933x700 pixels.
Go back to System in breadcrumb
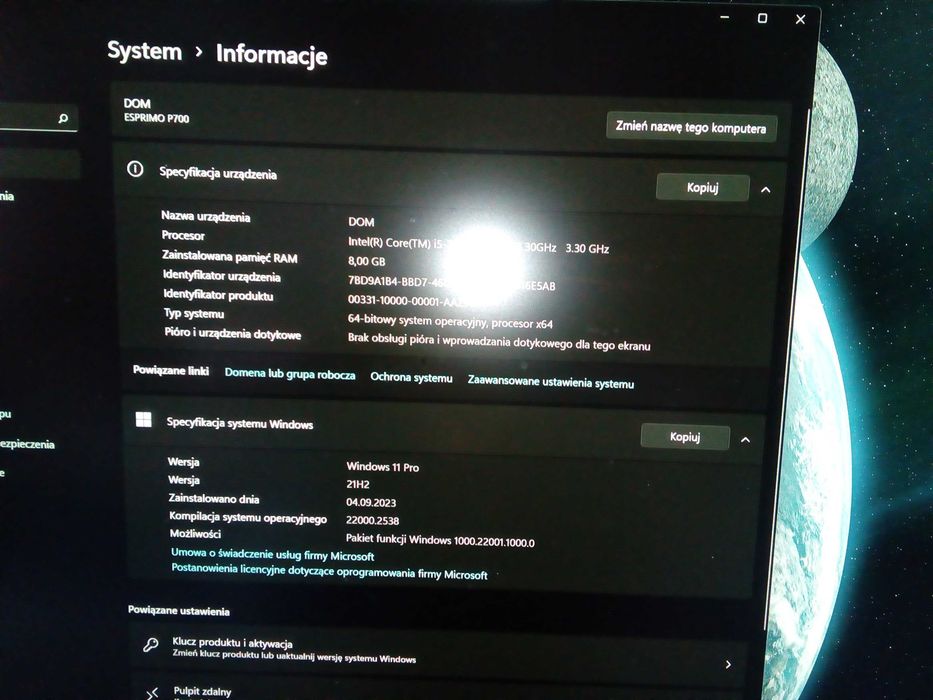tap(145, 51)
